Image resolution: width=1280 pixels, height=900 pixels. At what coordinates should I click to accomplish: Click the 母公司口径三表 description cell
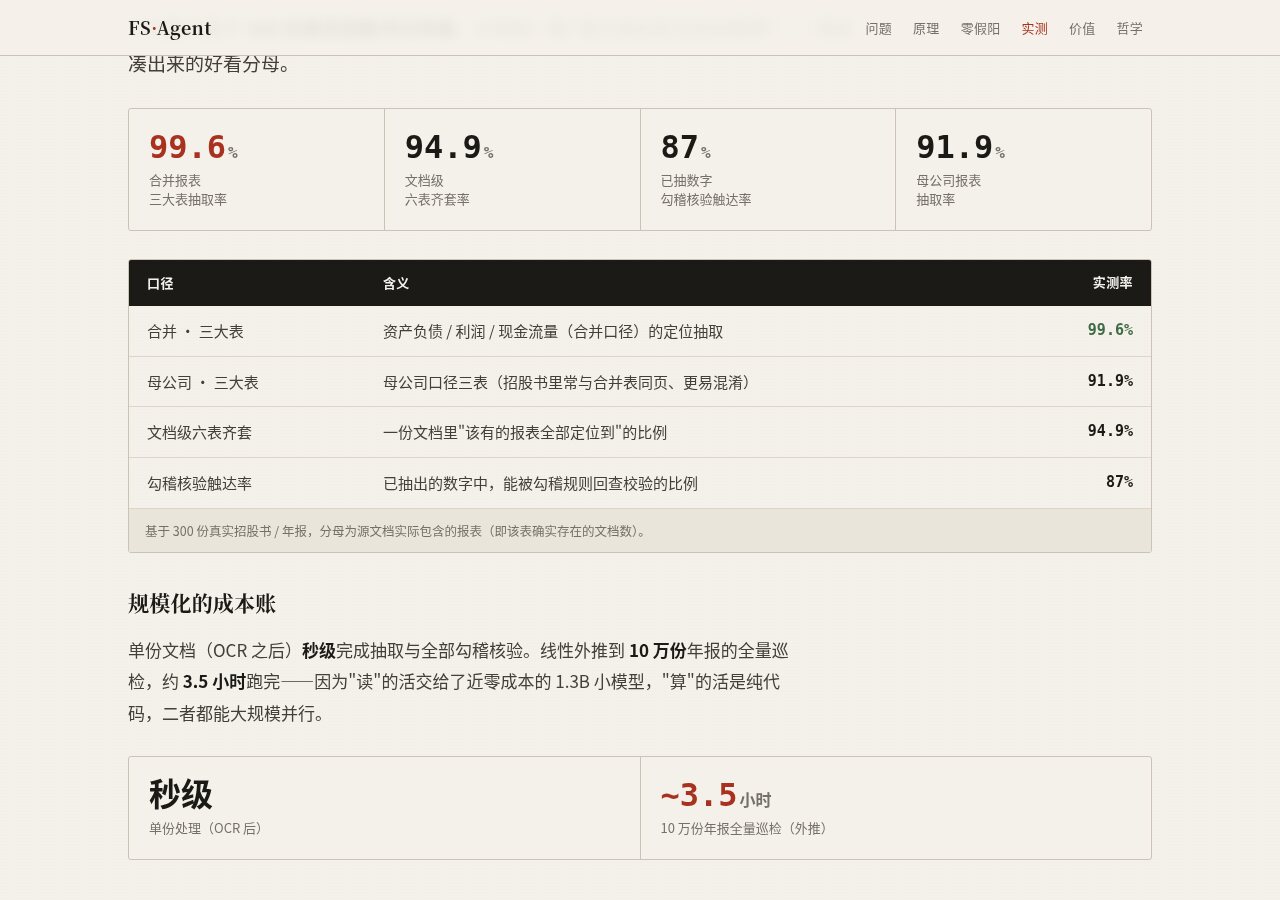(570, 382)
